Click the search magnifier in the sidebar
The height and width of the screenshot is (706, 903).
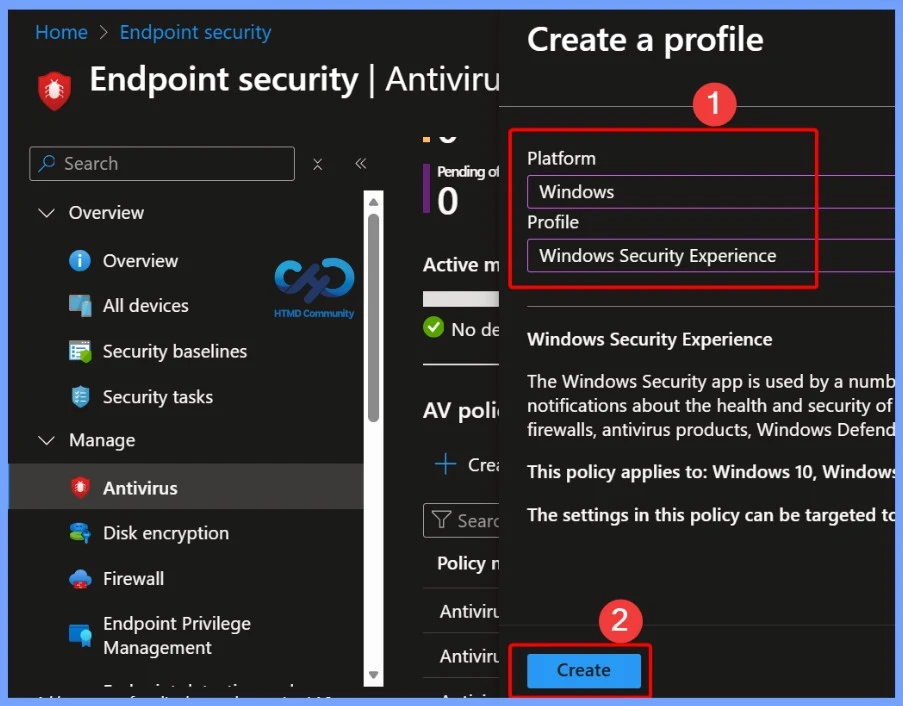[47, 163]
